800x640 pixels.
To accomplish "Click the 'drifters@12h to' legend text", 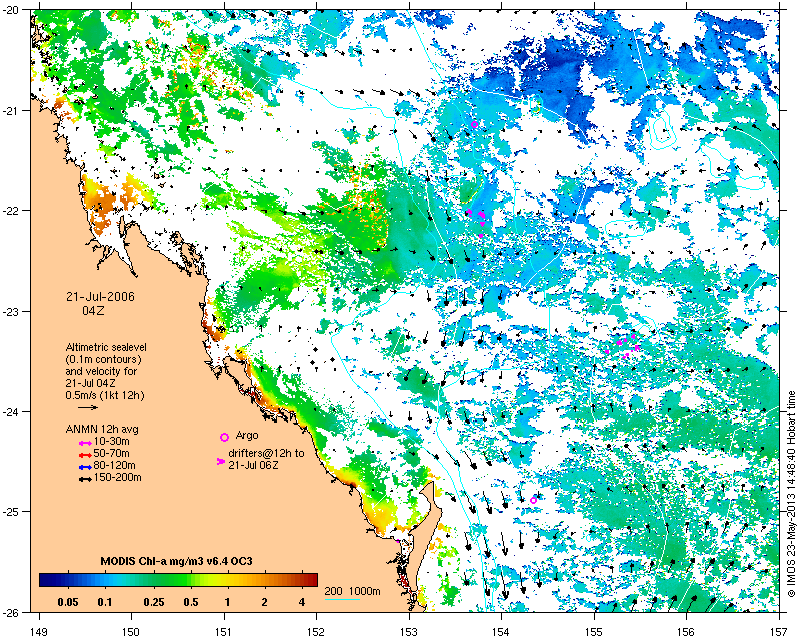I will (266, 453).
